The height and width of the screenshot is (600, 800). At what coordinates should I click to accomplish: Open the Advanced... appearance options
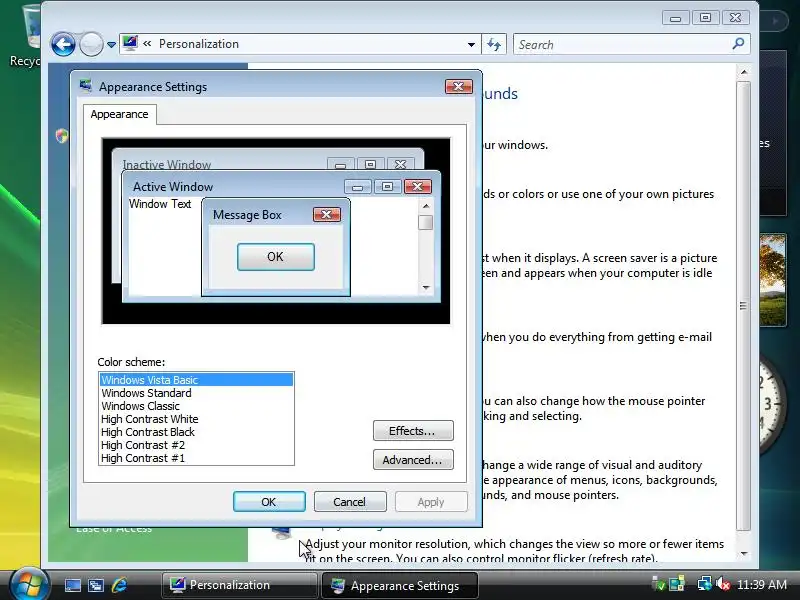point(413,460)
